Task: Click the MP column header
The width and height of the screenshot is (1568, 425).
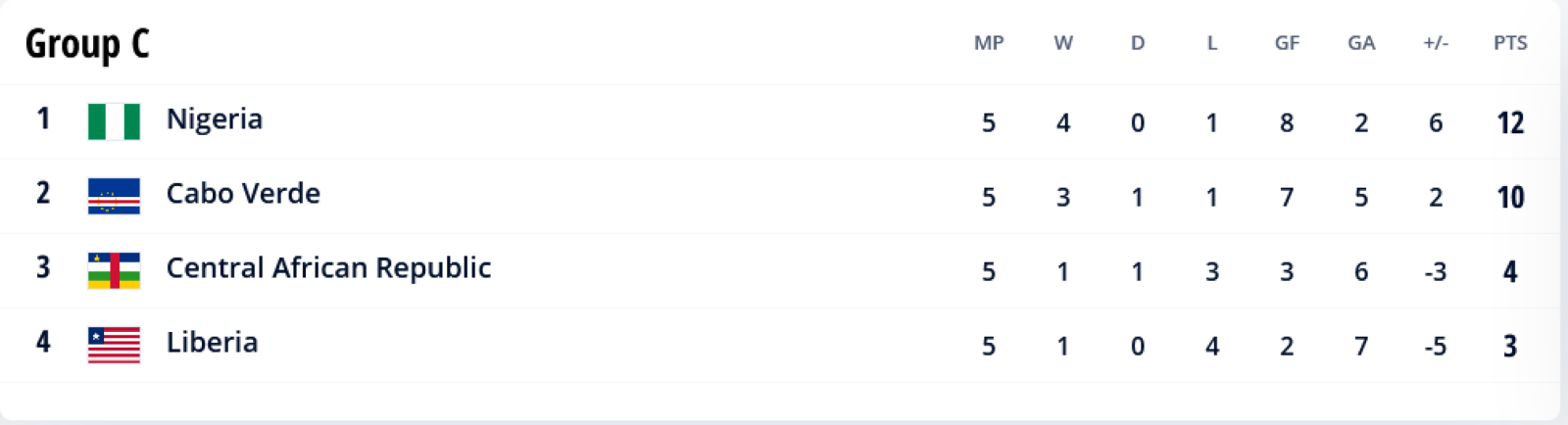Action: (989, 43)
